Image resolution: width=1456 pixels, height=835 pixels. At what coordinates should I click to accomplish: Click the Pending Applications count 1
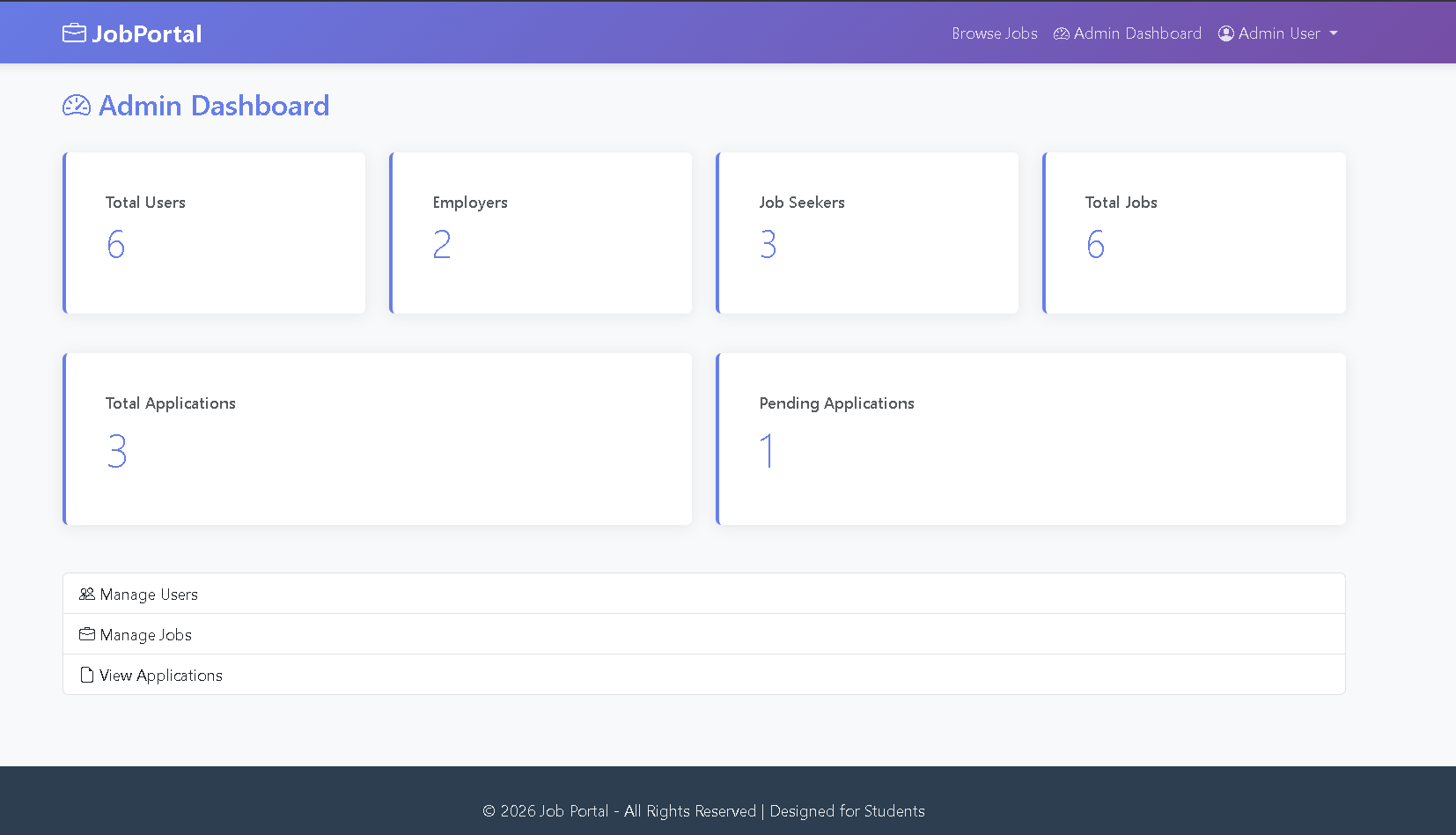pyautogui.click(x=768, y=451)
